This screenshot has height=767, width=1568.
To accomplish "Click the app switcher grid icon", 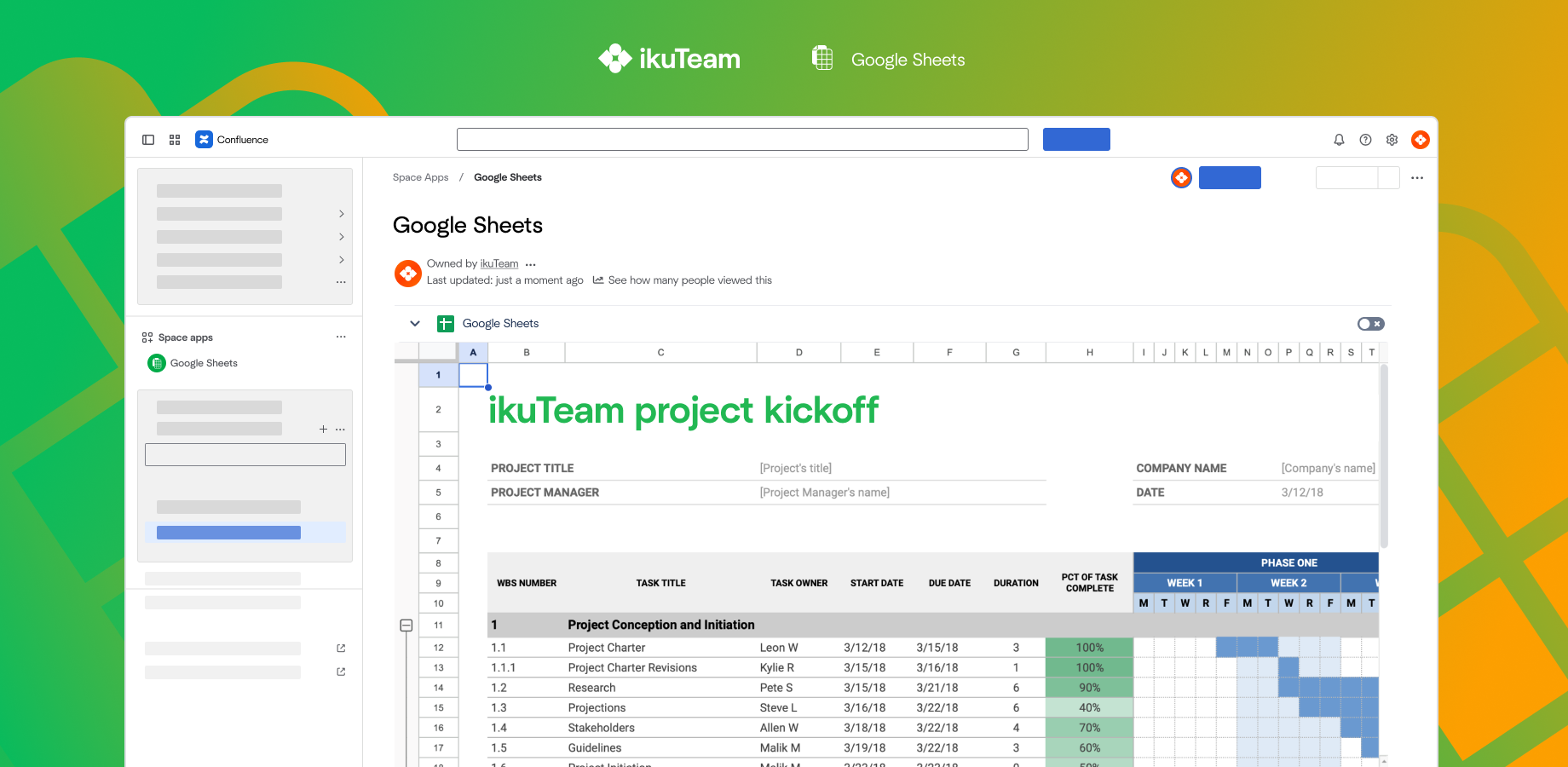I will (x=174, y=139).
